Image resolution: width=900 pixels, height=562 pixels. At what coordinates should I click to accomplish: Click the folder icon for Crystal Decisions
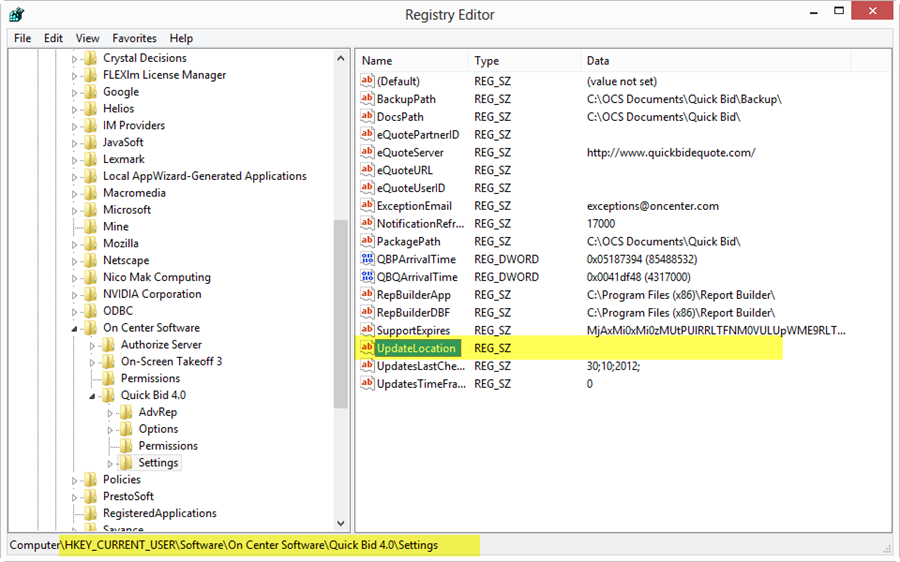pos(90,58)
